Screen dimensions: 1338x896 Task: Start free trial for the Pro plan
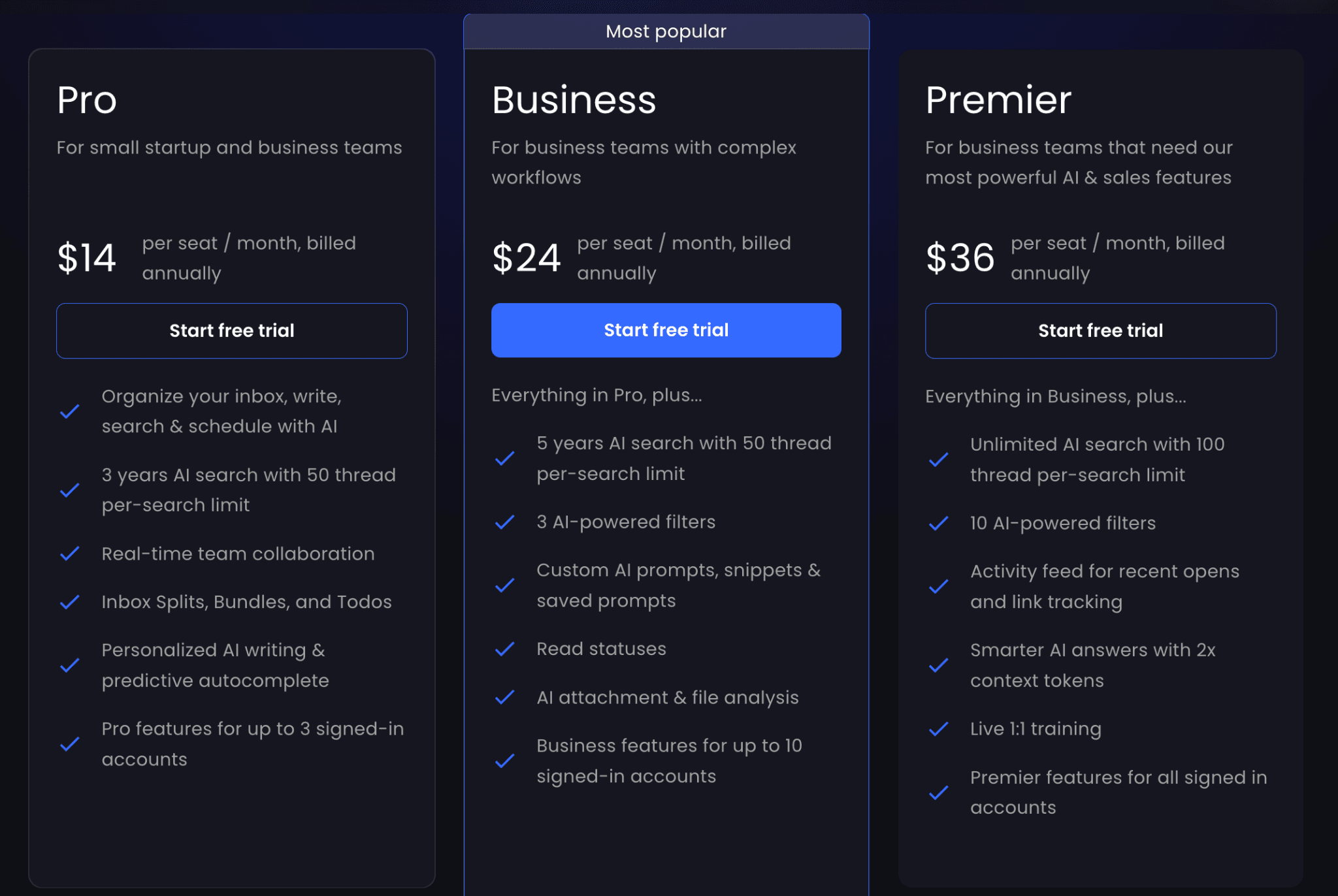pyautogui.click(x=231, y=330)
